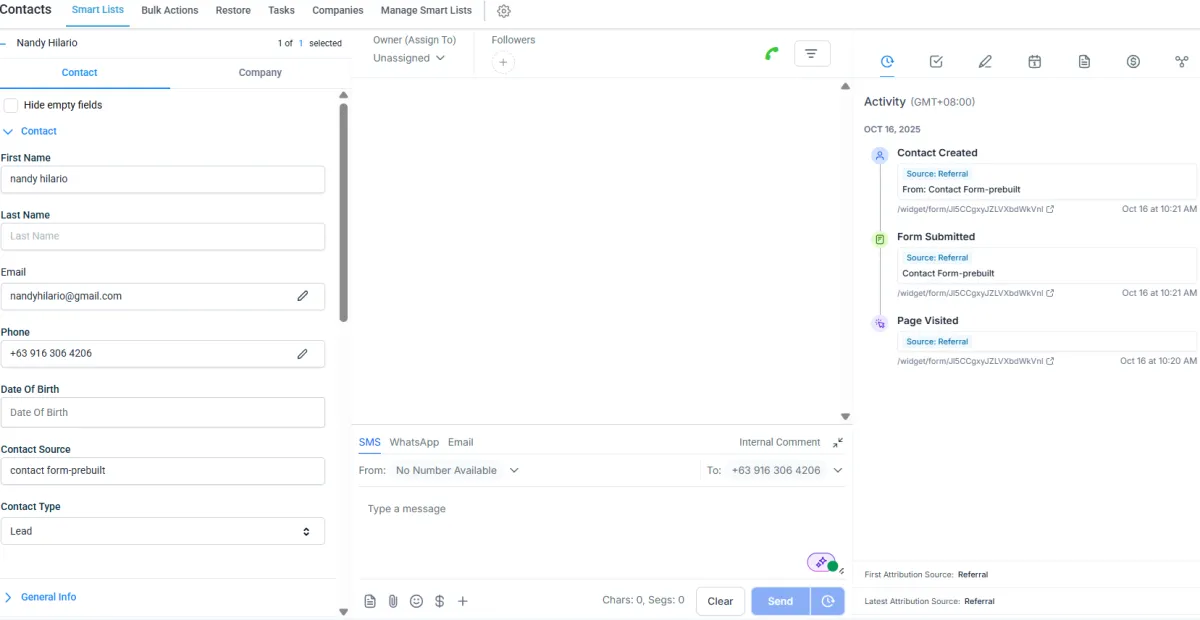The height and width of the screenshot is (620, 1200).
Task: Open the Documents file icon tab
Action: 1084,62
